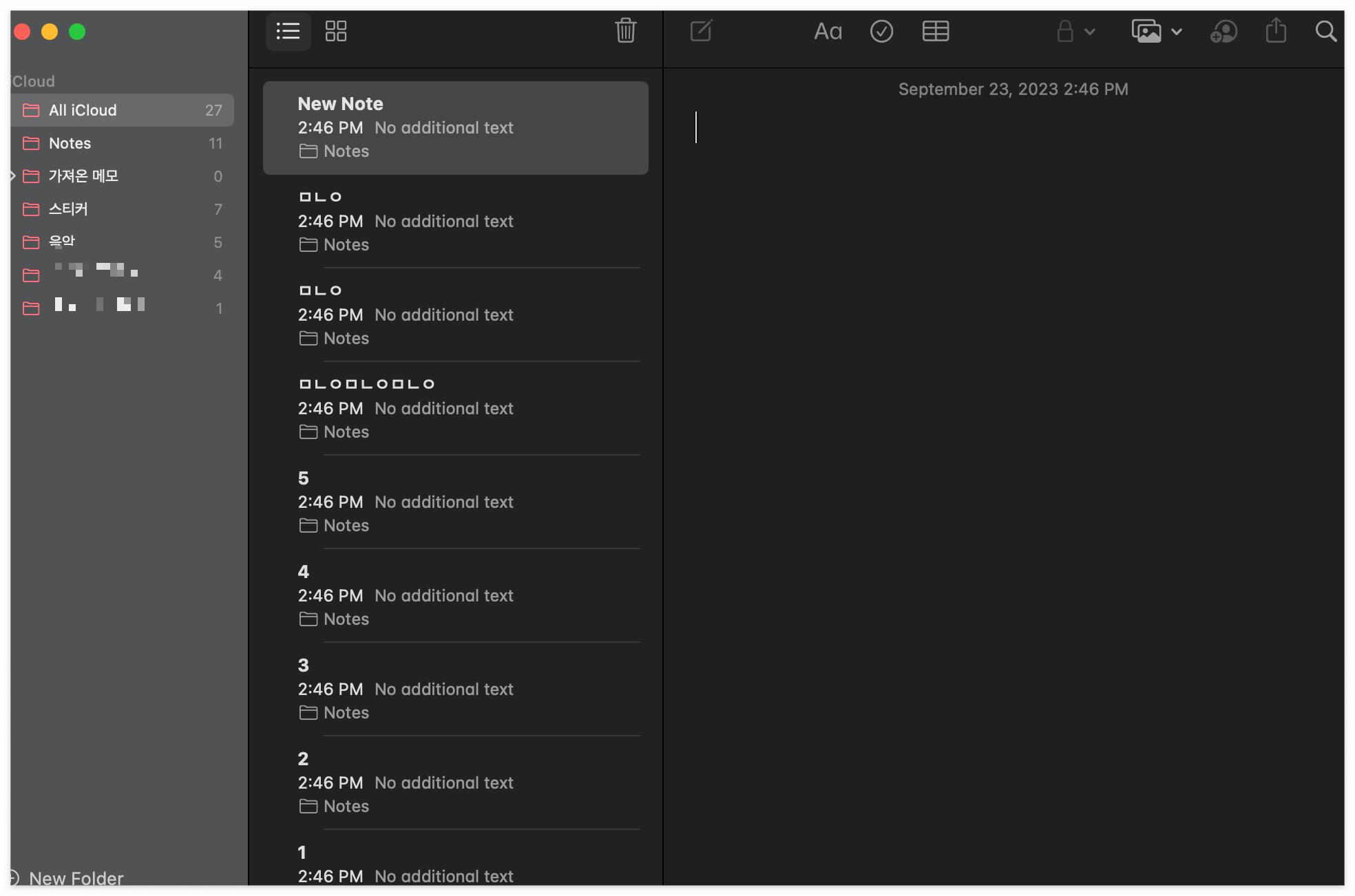This screenshot has width=1355, height=896.
Task: Insert a table using table icon
Action: (935, 31)
